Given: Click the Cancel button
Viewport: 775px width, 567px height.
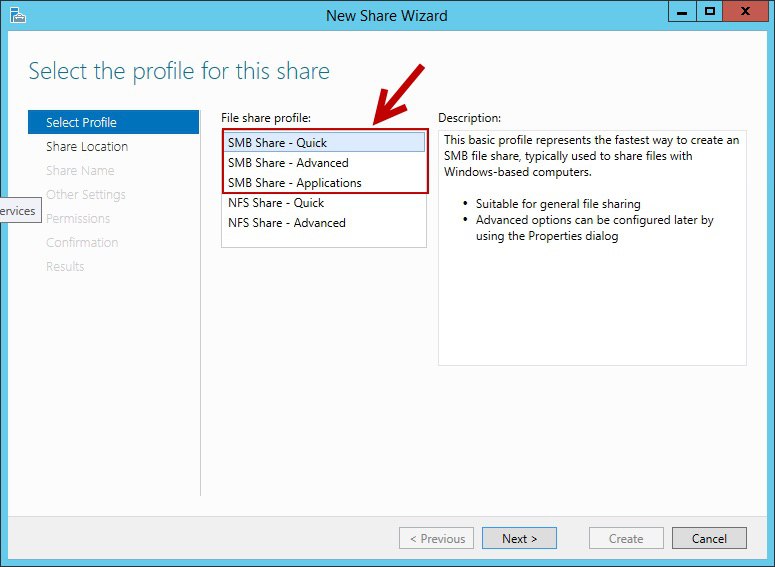Looking at the screenshot, I should pos(709,538).
